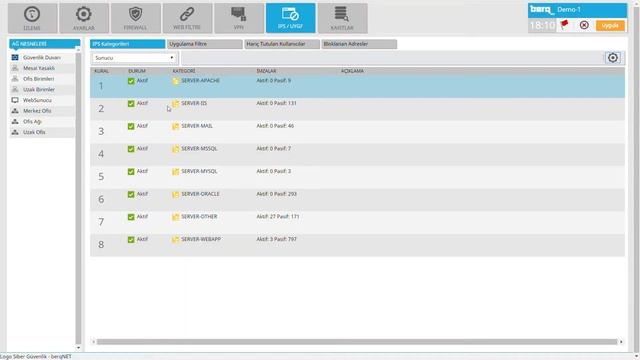Go to the FIREWALL section
Viewport: 640px width, 360px height.
(136, 18)
